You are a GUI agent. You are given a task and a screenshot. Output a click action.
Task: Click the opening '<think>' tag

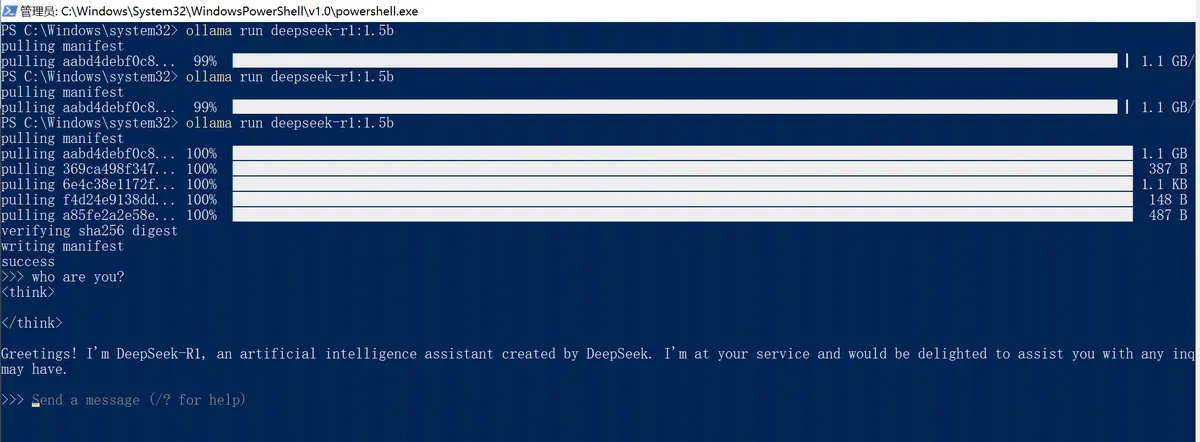(x=28, y=292)
